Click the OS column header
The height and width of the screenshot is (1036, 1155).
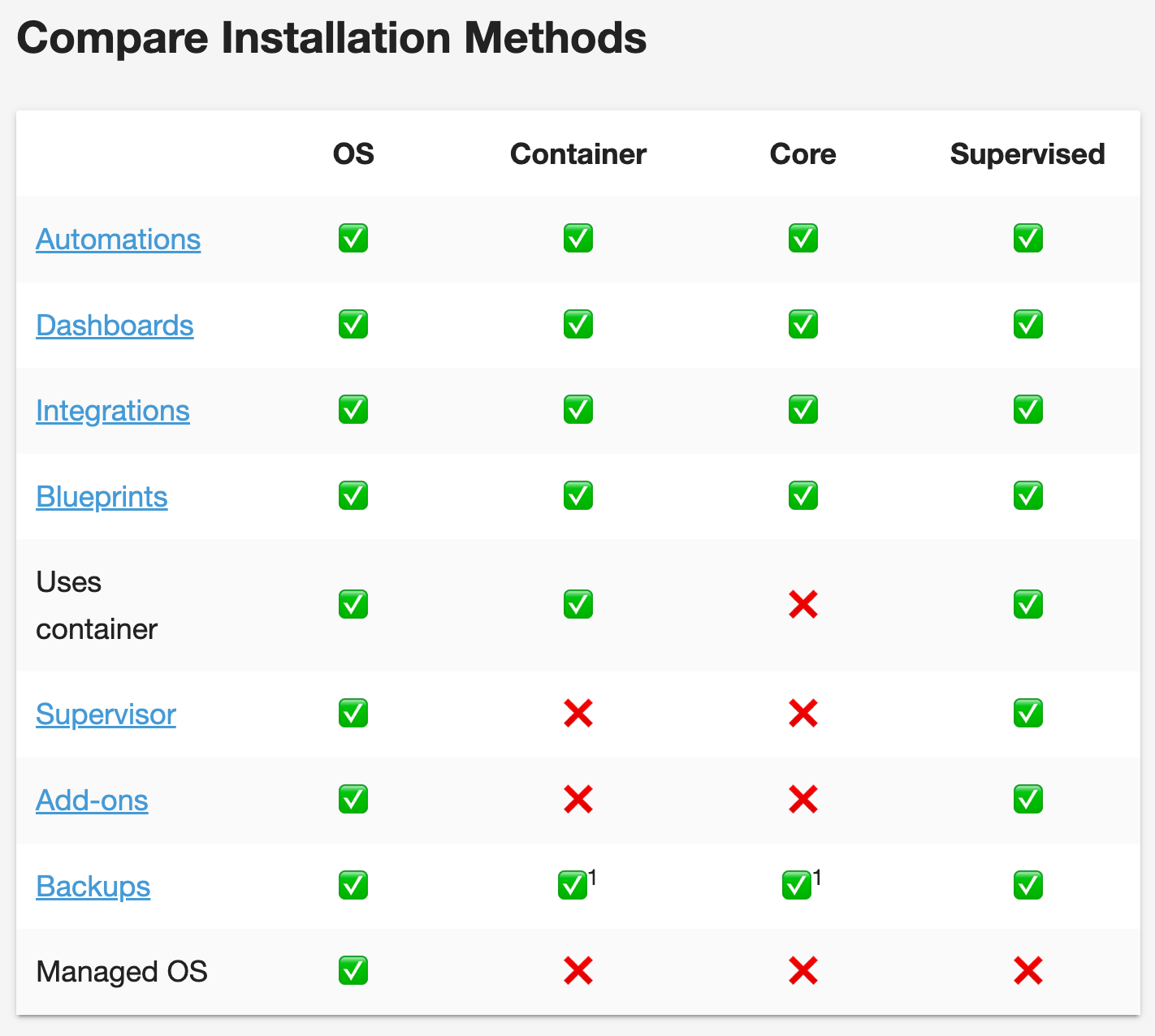[353, 154]
